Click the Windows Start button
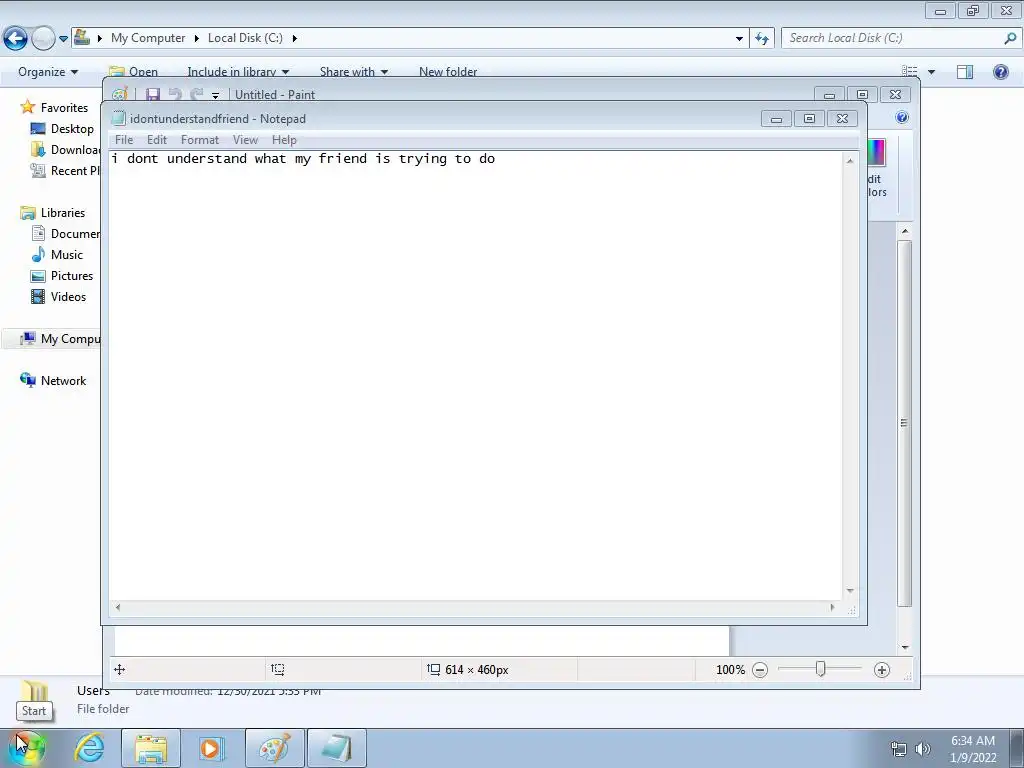The image size is (1024, 768). coord(27,748)
